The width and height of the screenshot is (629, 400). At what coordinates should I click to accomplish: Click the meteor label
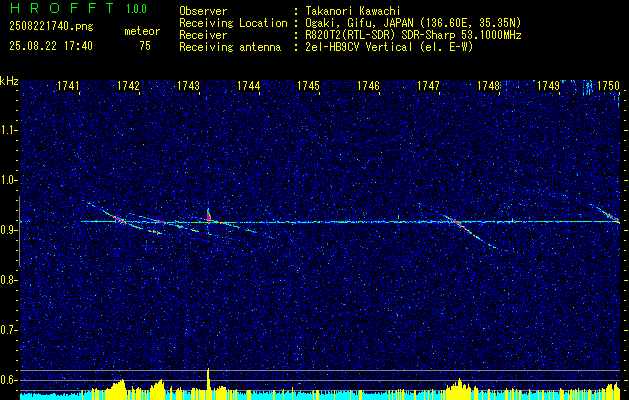[x=142, y=31]
